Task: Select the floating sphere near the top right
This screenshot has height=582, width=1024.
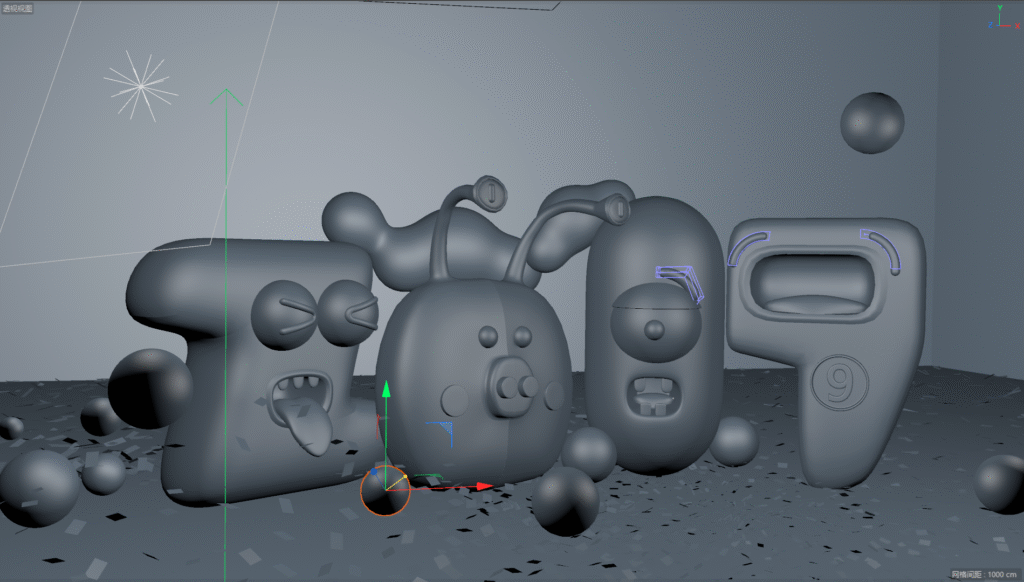Action: tap(872, 122)
